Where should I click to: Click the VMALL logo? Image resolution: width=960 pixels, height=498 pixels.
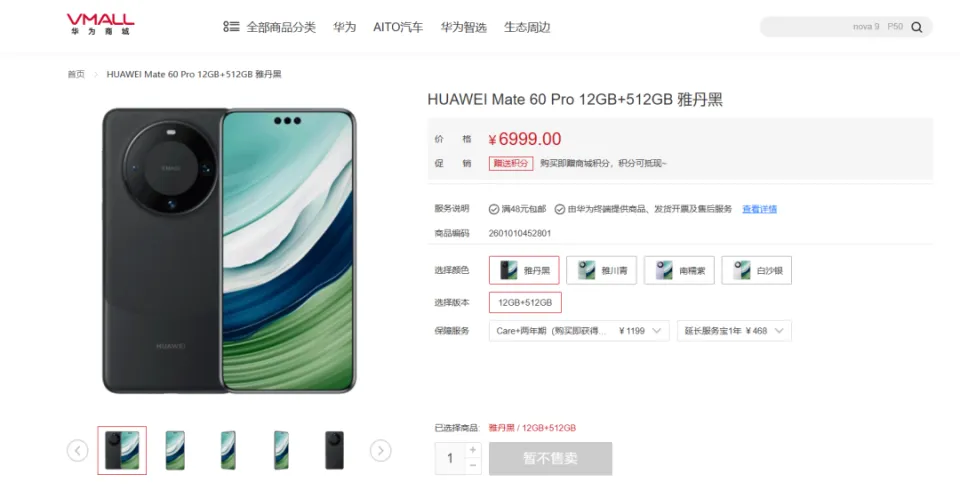click(x=100, y=25)
